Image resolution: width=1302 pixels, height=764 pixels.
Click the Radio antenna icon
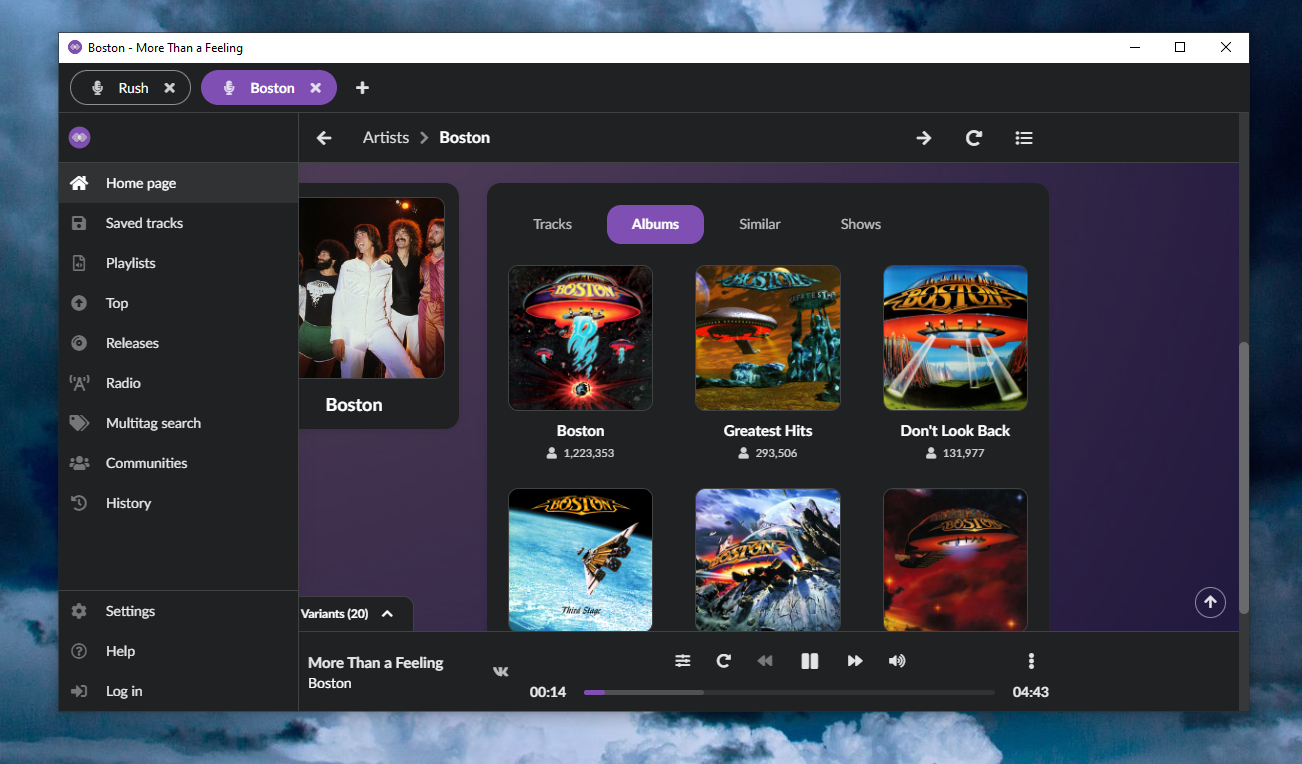point(79,383)
